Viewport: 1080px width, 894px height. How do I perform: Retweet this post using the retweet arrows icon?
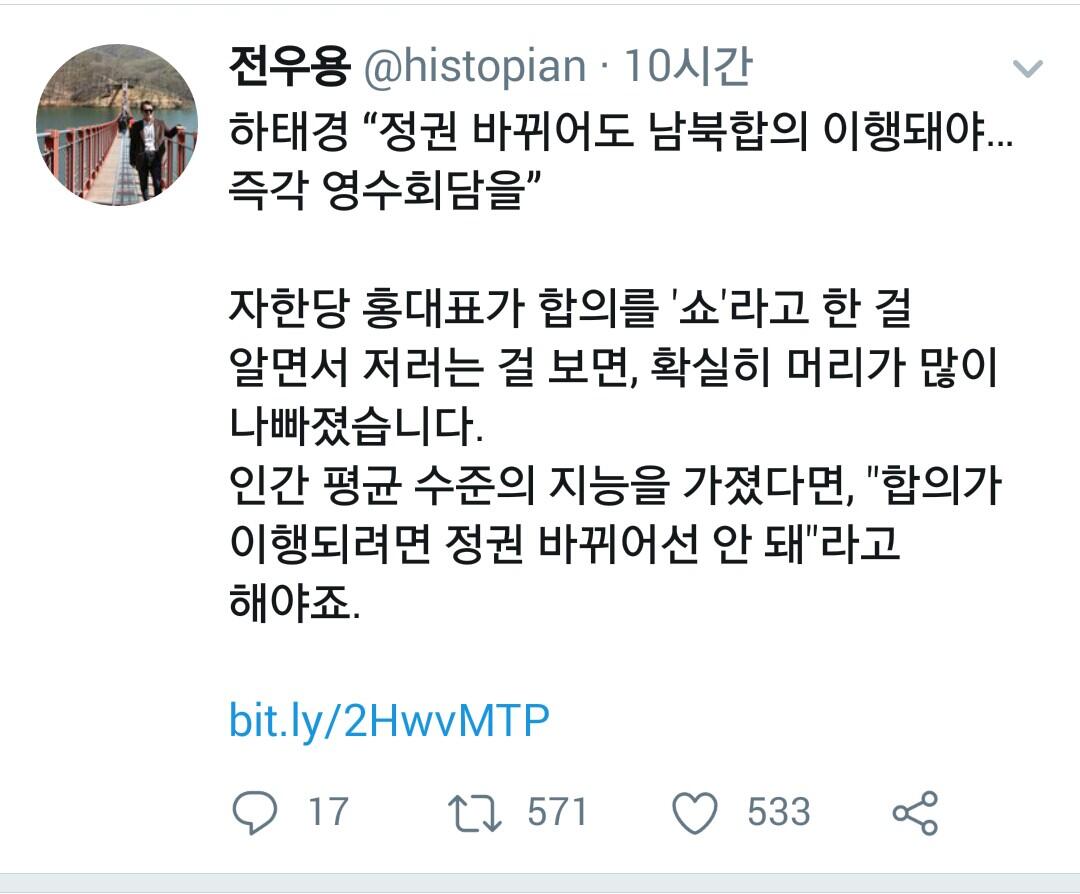point(474,812)
